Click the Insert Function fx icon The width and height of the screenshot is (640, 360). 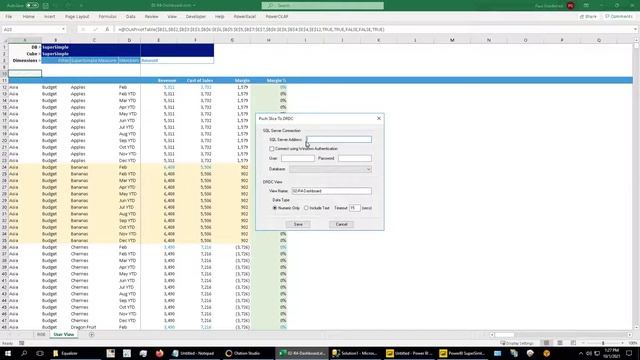coord(107,29)
